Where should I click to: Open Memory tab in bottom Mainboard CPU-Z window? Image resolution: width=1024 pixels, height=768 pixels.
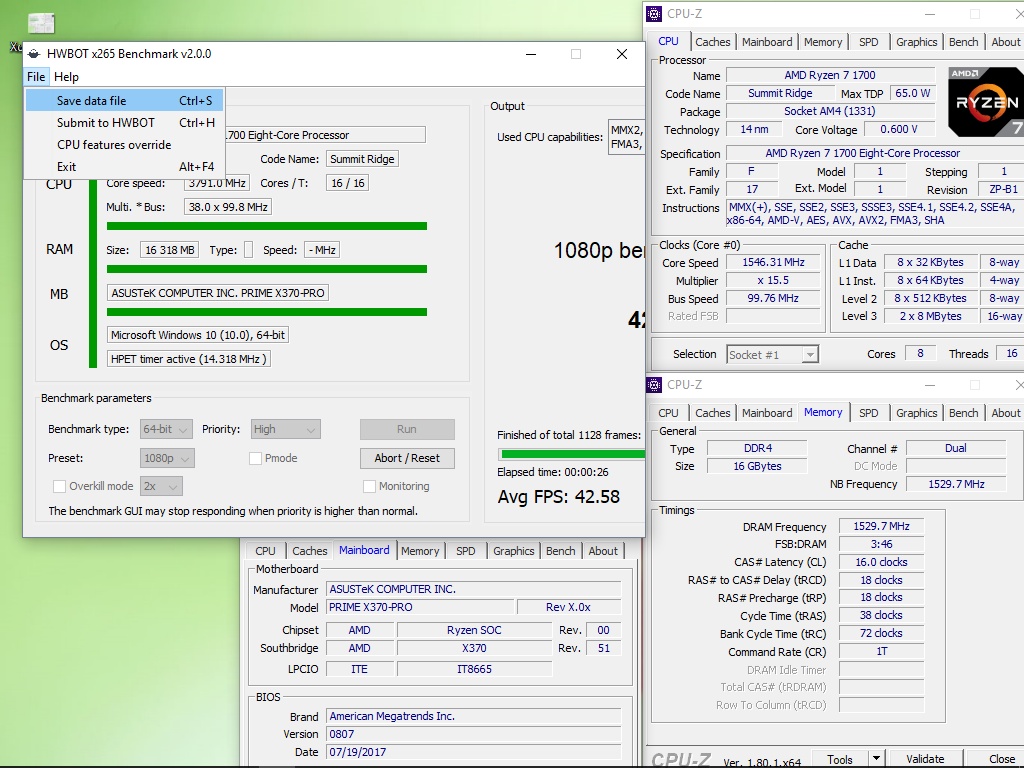point(420,551)
